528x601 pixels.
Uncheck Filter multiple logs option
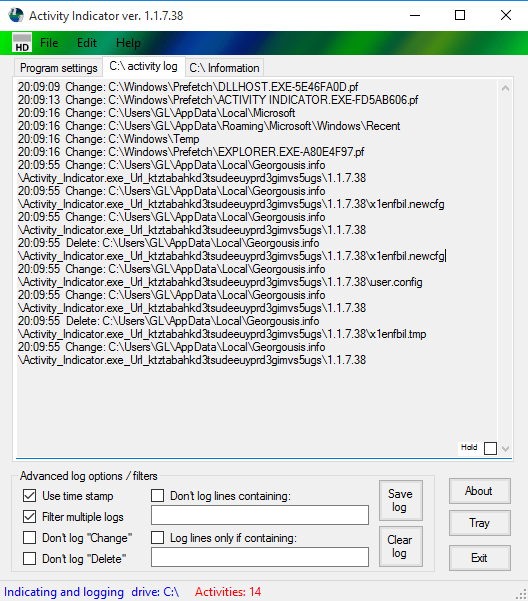click(x=30, y=517)
